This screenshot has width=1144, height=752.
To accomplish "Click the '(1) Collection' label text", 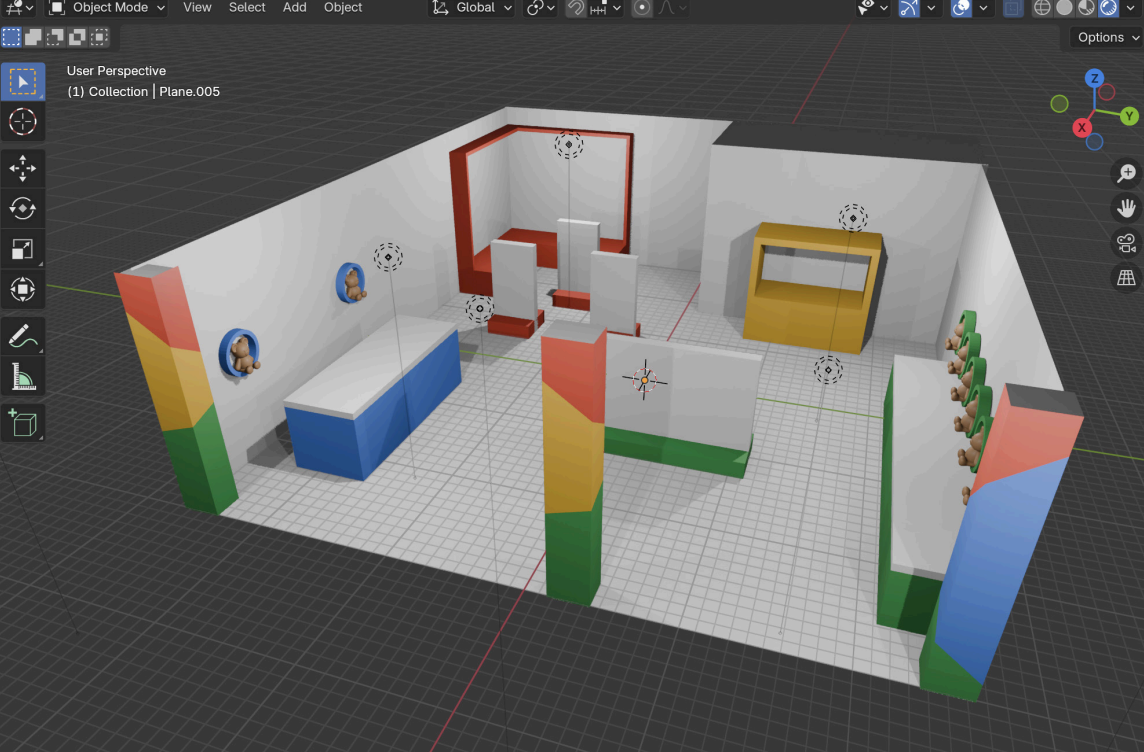I will click(x=107, y=92).
